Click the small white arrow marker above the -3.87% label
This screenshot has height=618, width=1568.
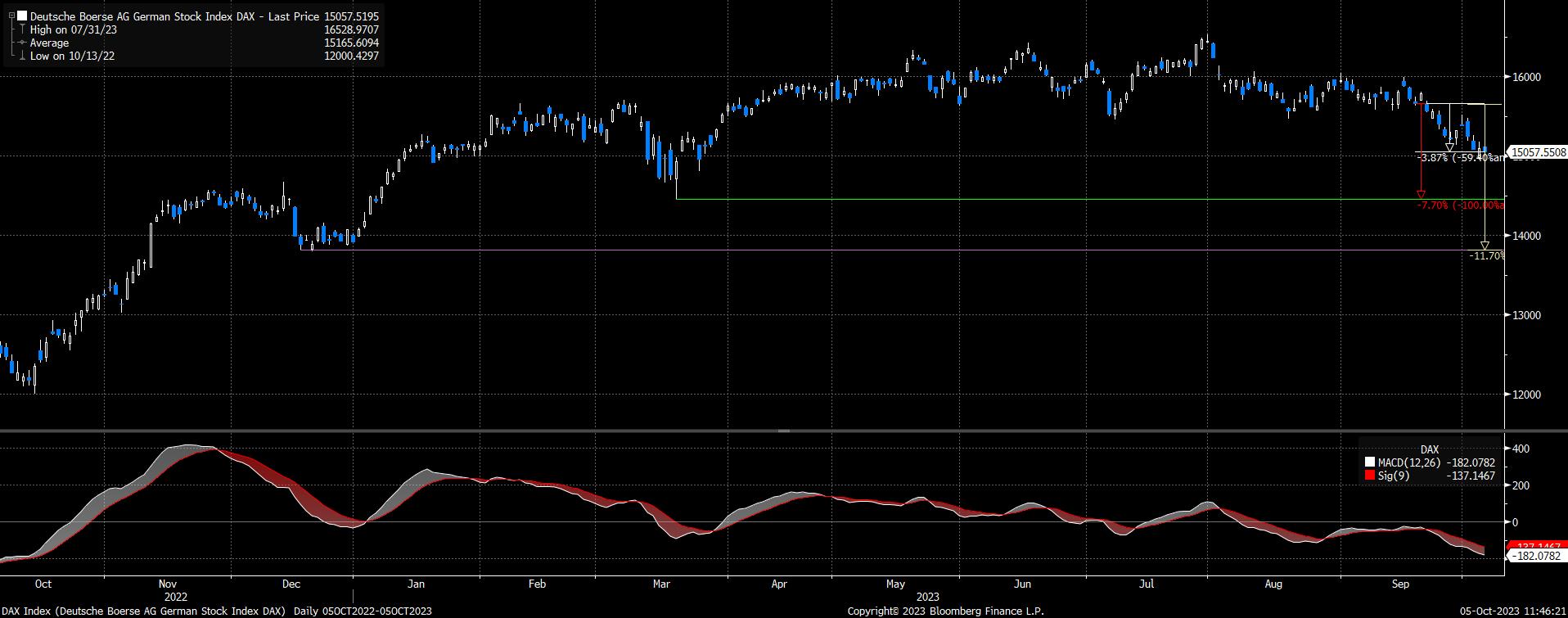point(1449,147)
